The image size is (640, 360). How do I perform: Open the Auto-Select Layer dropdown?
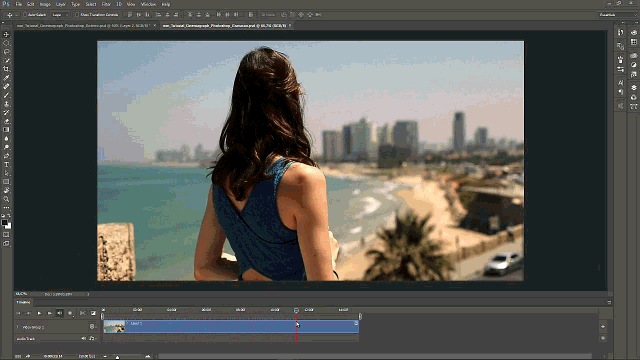(60, 15)
